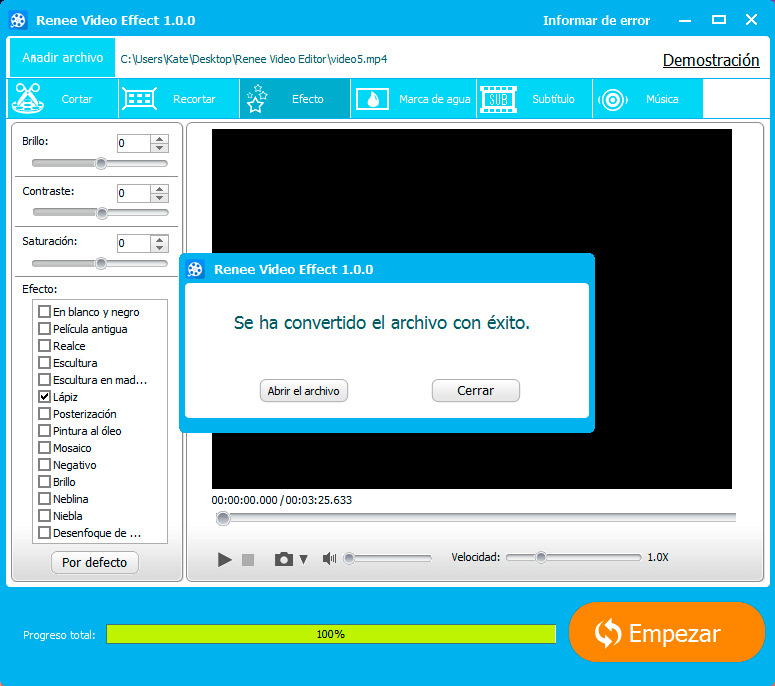Click the Velocidad speed slider handle
This screenshot has height=686, width=775.
pyautogui.click(x=541, y=557)
